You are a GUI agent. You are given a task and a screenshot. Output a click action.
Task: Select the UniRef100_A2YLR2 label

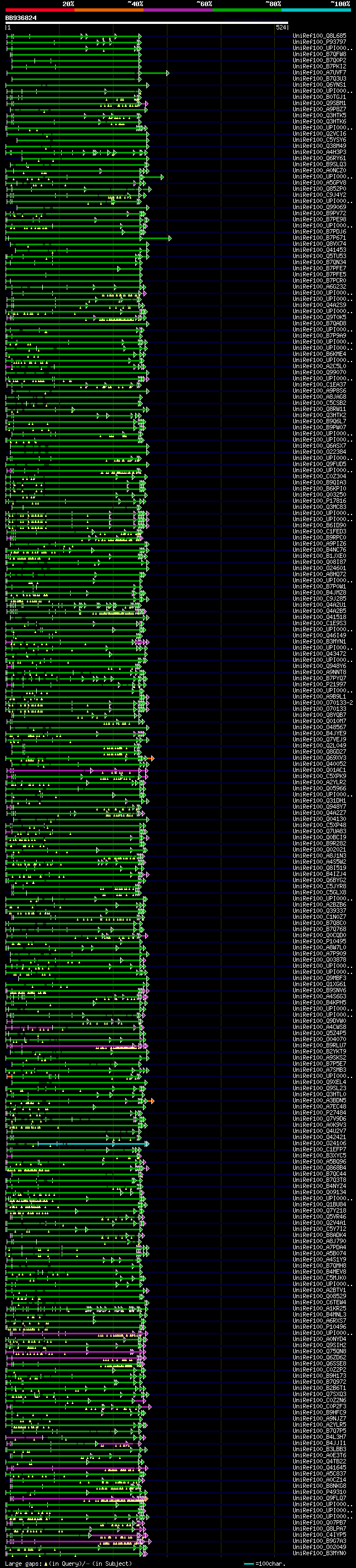pyautogui.click(x=319, y=782)
